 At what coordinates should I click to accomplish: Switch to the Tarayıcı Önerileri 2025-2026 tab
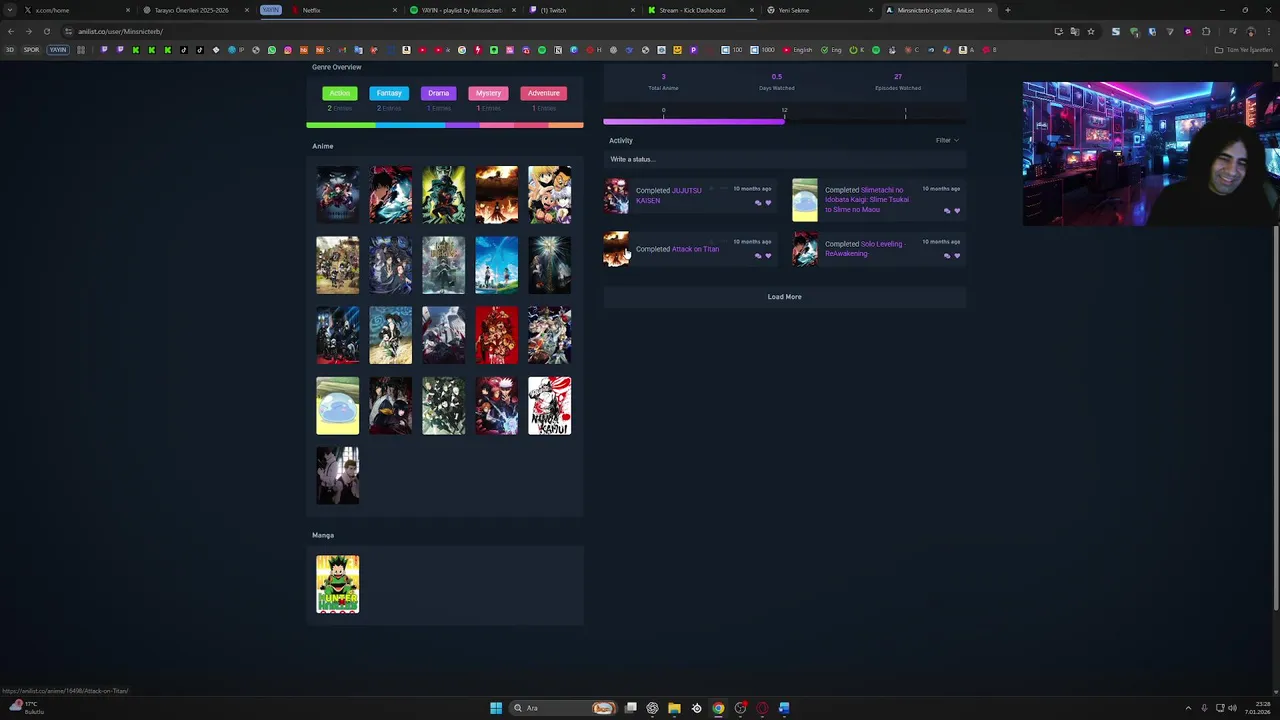(195, 10)
